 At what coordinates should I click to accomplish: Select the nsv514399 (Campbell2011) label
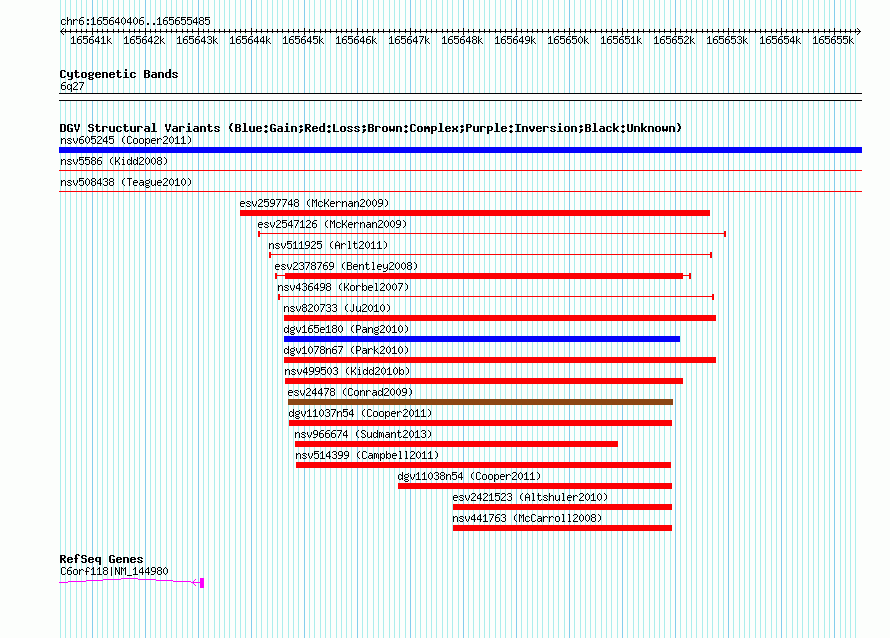click(367, 455)
